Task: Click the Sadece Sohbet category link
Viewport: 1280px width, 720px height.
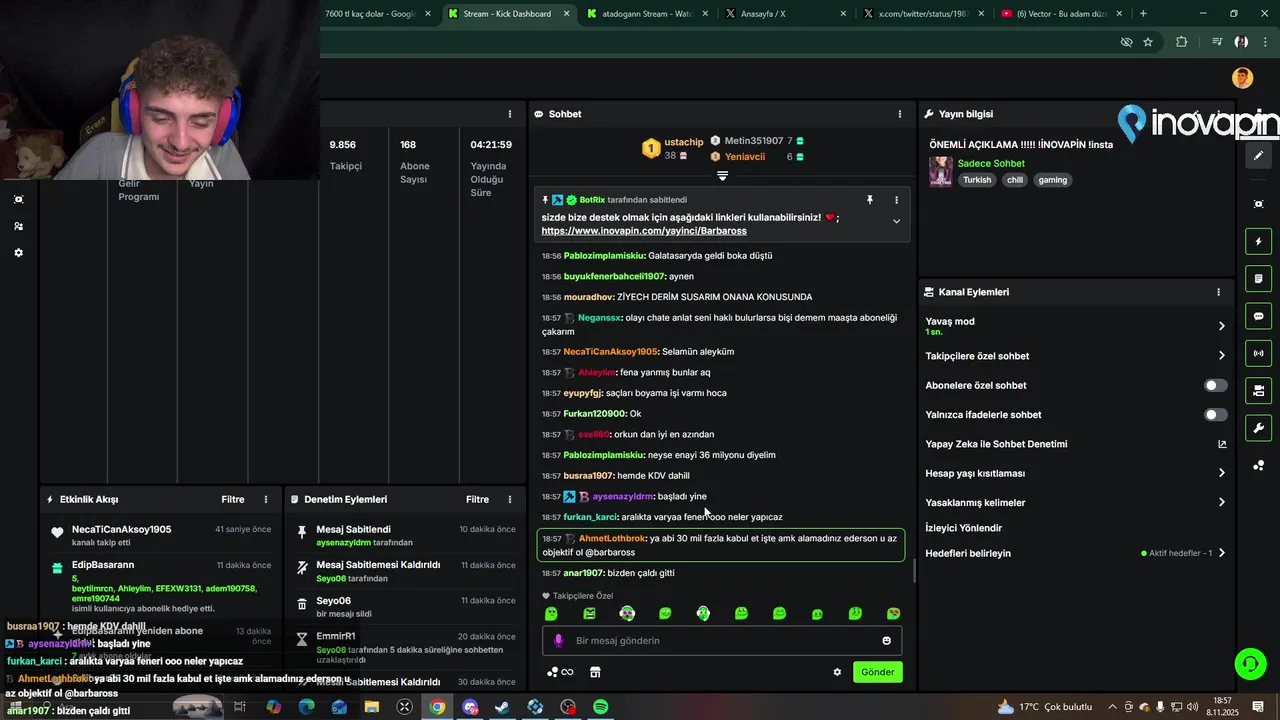Action: pyautogui.click(x=991, y=163)
